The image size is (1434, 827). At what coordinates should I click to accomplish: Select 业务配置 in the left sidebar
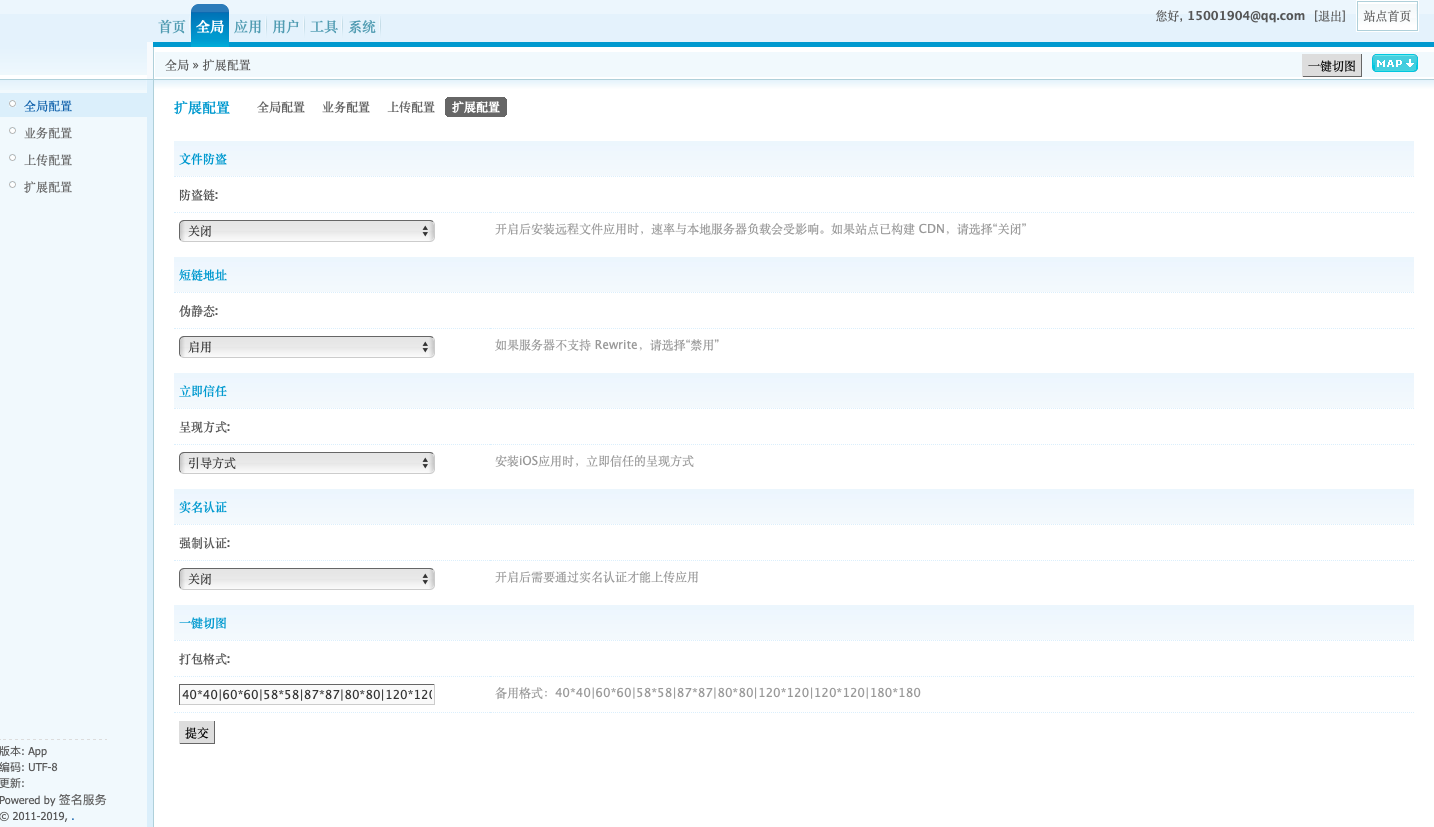(x=48, y=133)
